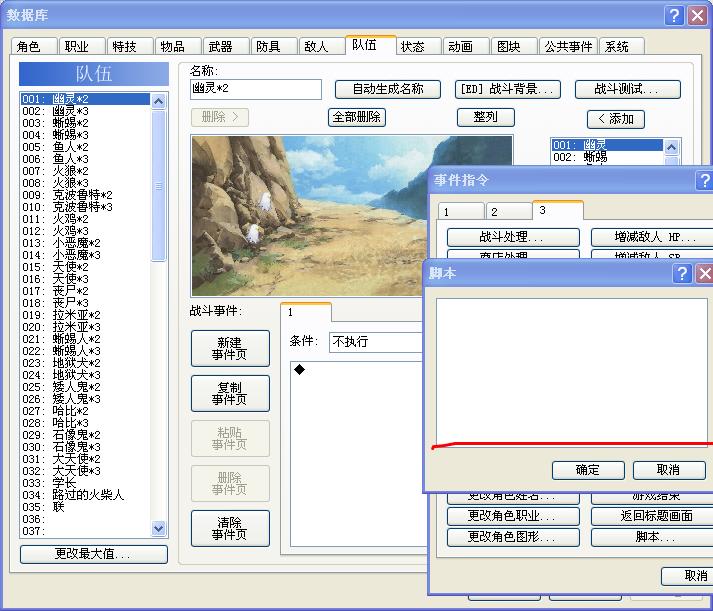Screen dimensions: 713x611
Task: Click 复制事件页 button
Action: tap(230, 394)
